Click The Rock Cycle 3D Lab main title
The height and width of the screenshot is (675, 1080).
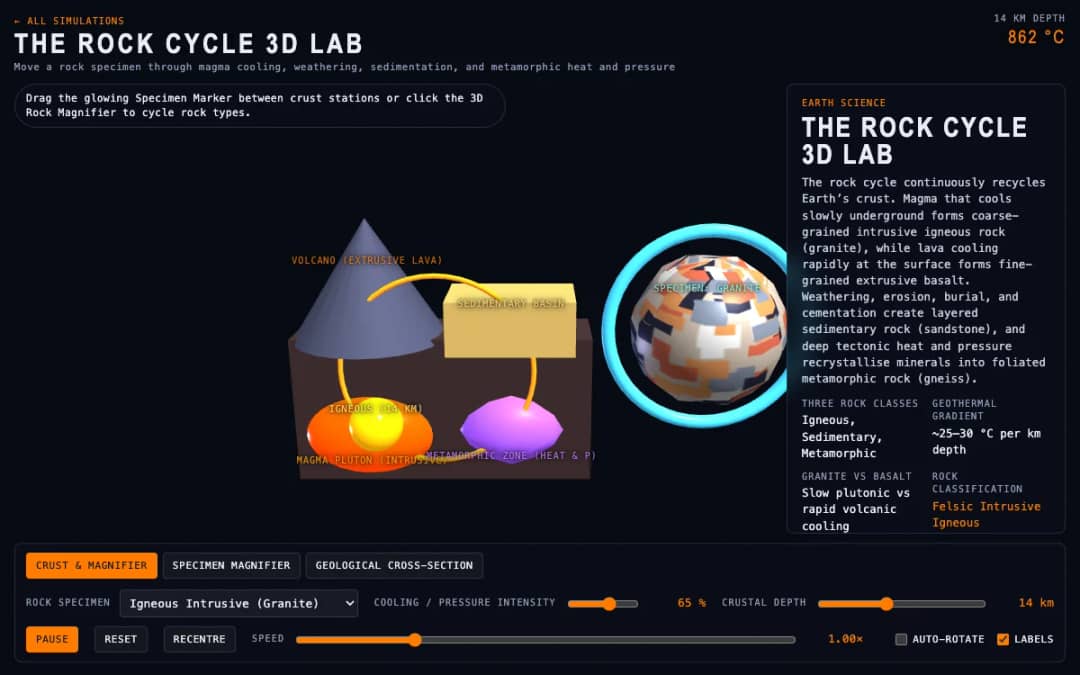pos(188,44)
